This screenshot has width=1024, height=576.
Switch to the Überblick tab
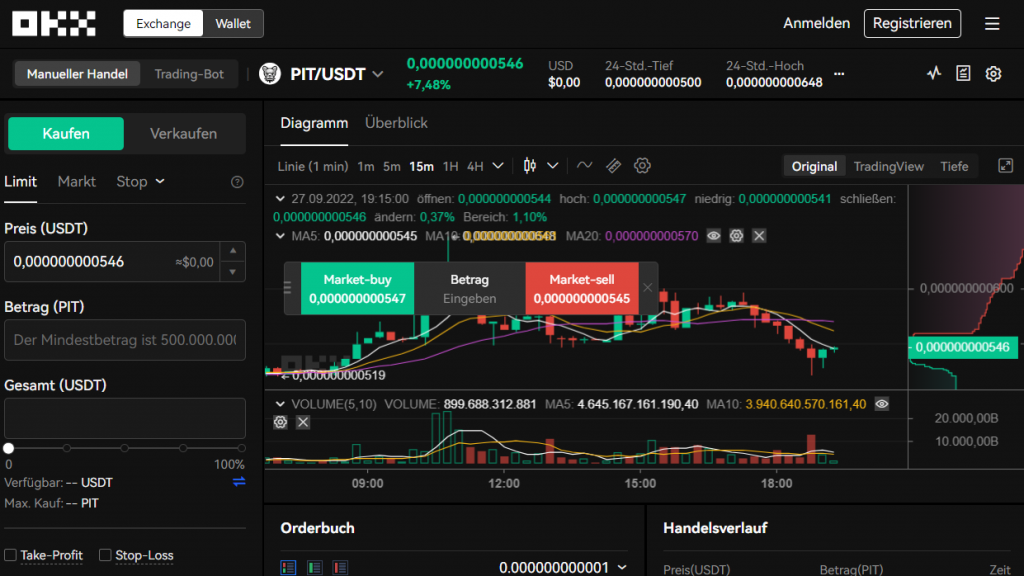[396, 123]
